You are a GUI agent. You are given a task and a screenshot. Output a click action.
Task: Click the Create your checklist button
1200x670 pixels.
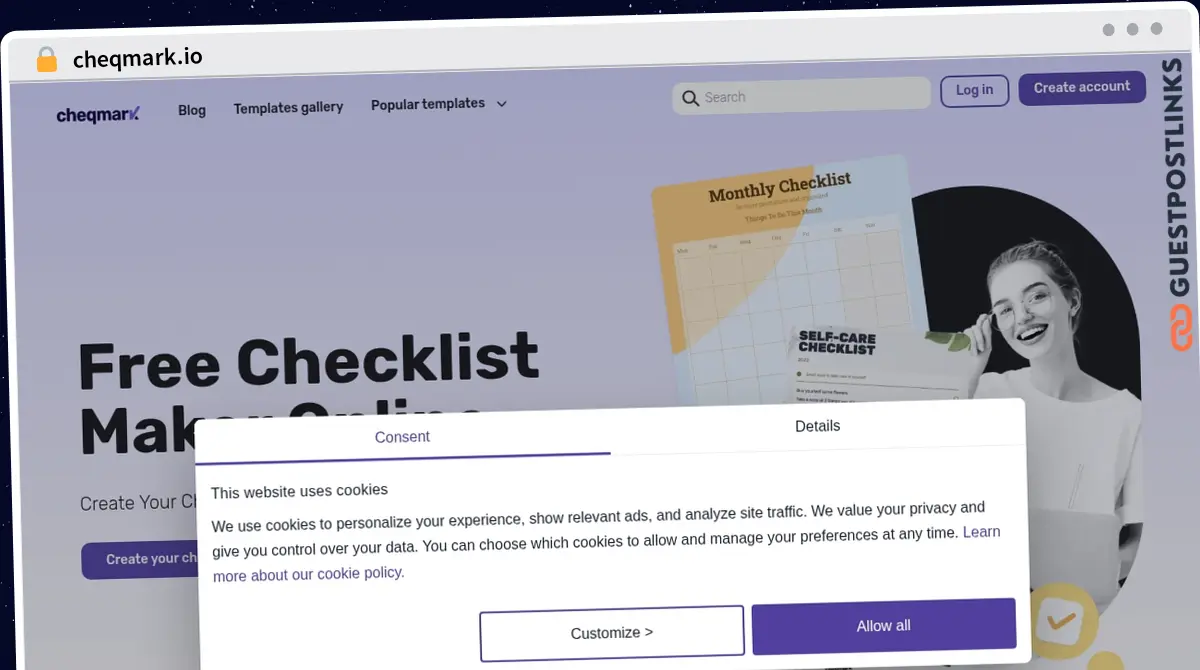(x=140, y=560)
